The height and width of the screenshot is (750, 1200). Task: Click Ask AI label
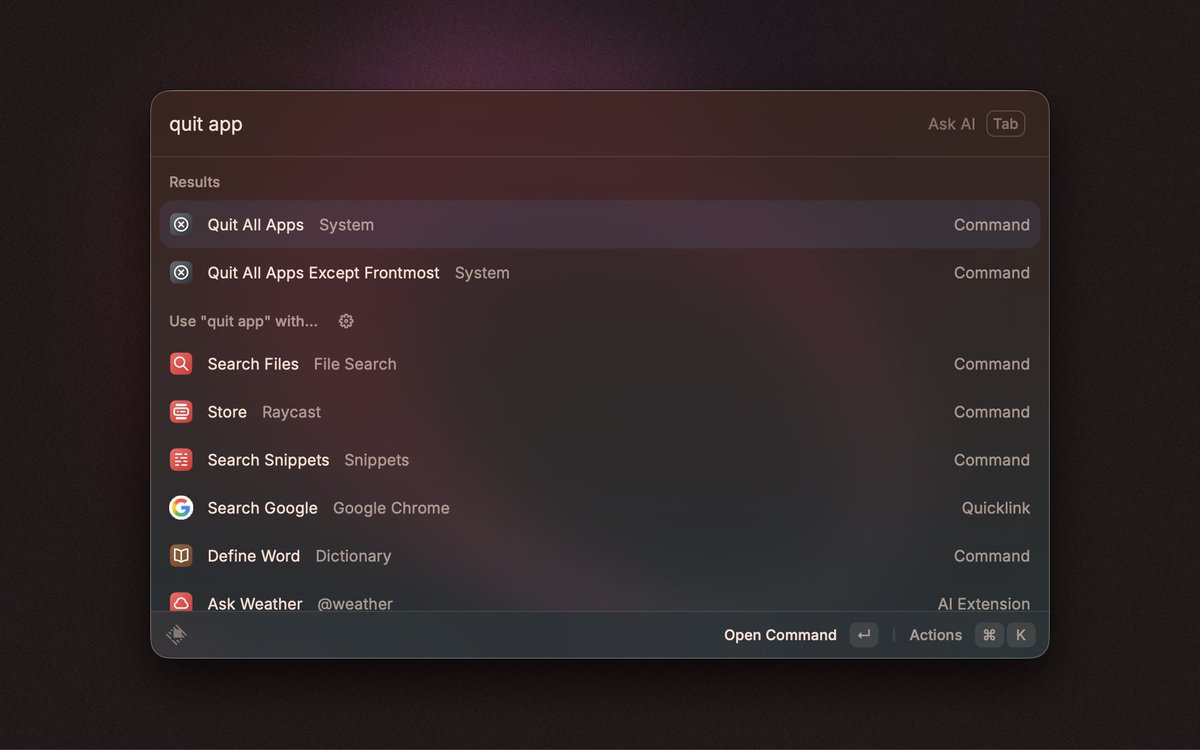pyautogui.click(x=952, y=124)
